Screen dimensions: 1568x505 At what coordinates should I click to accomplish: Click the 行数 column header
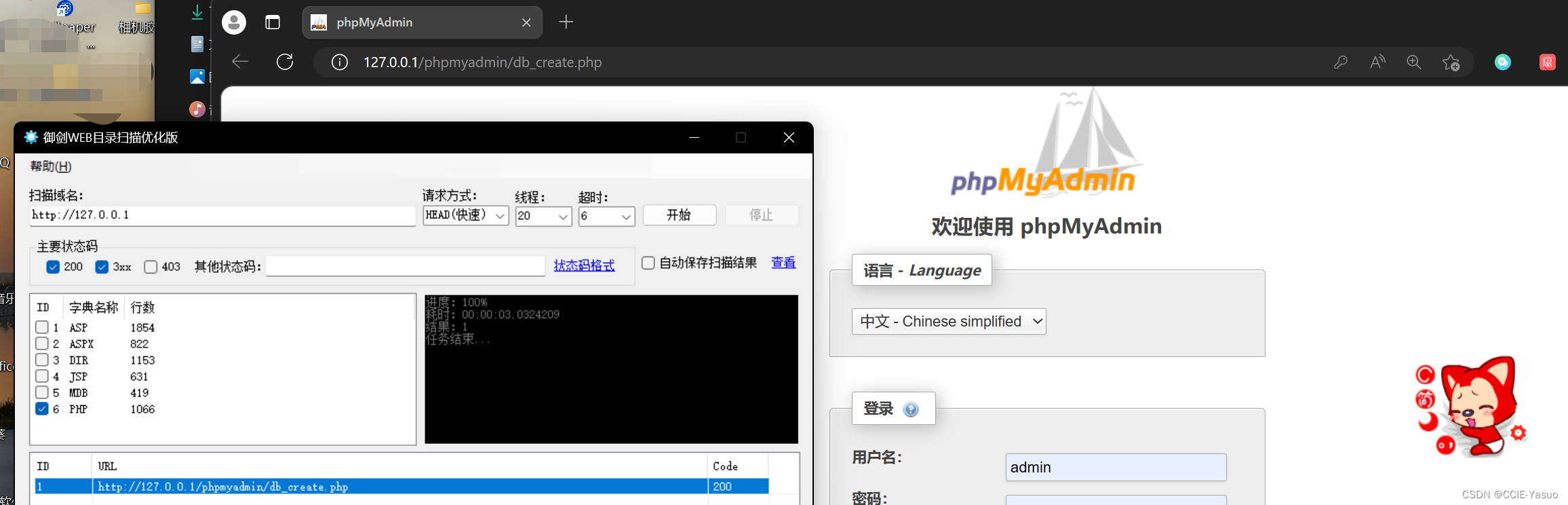(x=142, y=307)
